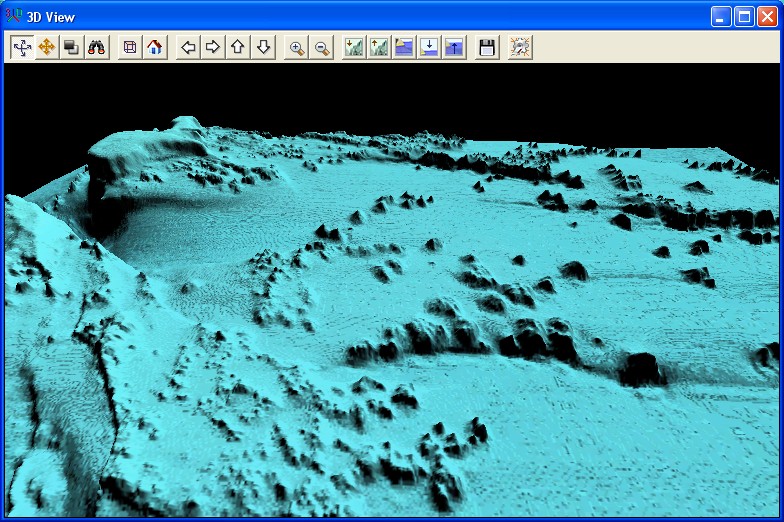This screenshot has height=522, width=784.
Task: Select the orange four-arrow pan tool
Action: [x=47, y=48]
